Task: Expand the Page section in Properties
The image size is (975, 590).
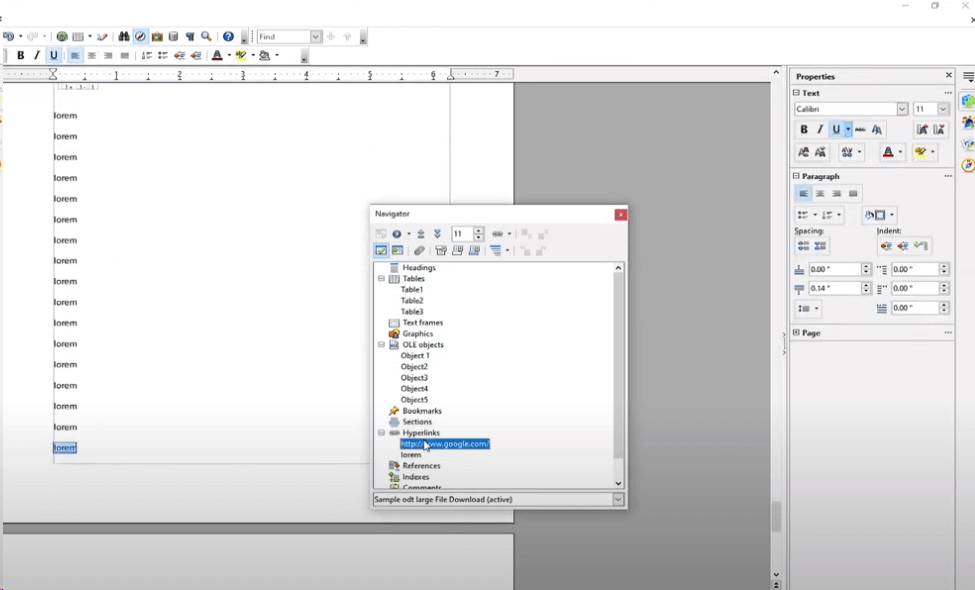Action: pos(797,333)
